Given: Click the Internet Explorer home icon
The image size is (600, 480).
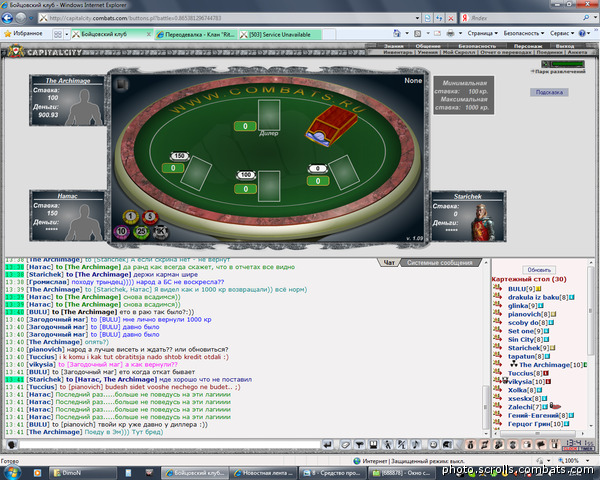Looking at the screenshot, I should (397, 33).
